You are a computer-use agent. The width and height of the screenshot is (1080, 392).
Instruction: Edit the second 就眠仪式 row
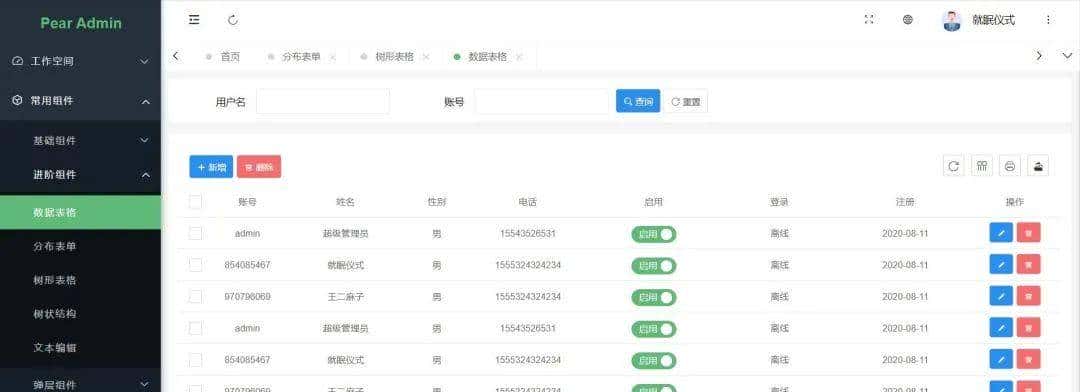point(1001,360)
